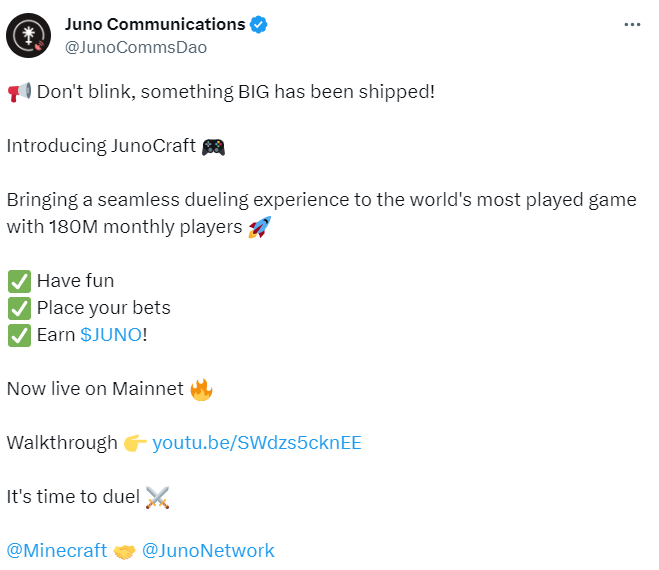
Task: Click the red megaphone emoji
Action: click(18, 92)
